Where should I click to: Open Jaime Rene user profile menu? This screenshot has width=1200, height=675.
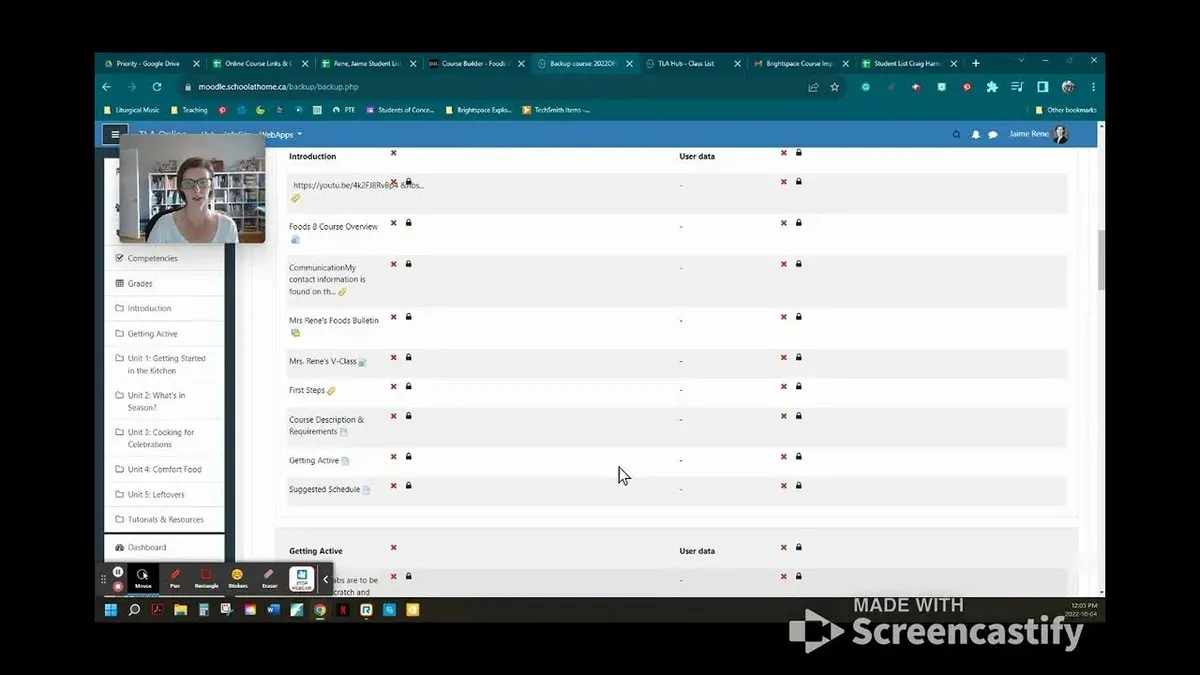[x=1039, y=134]
